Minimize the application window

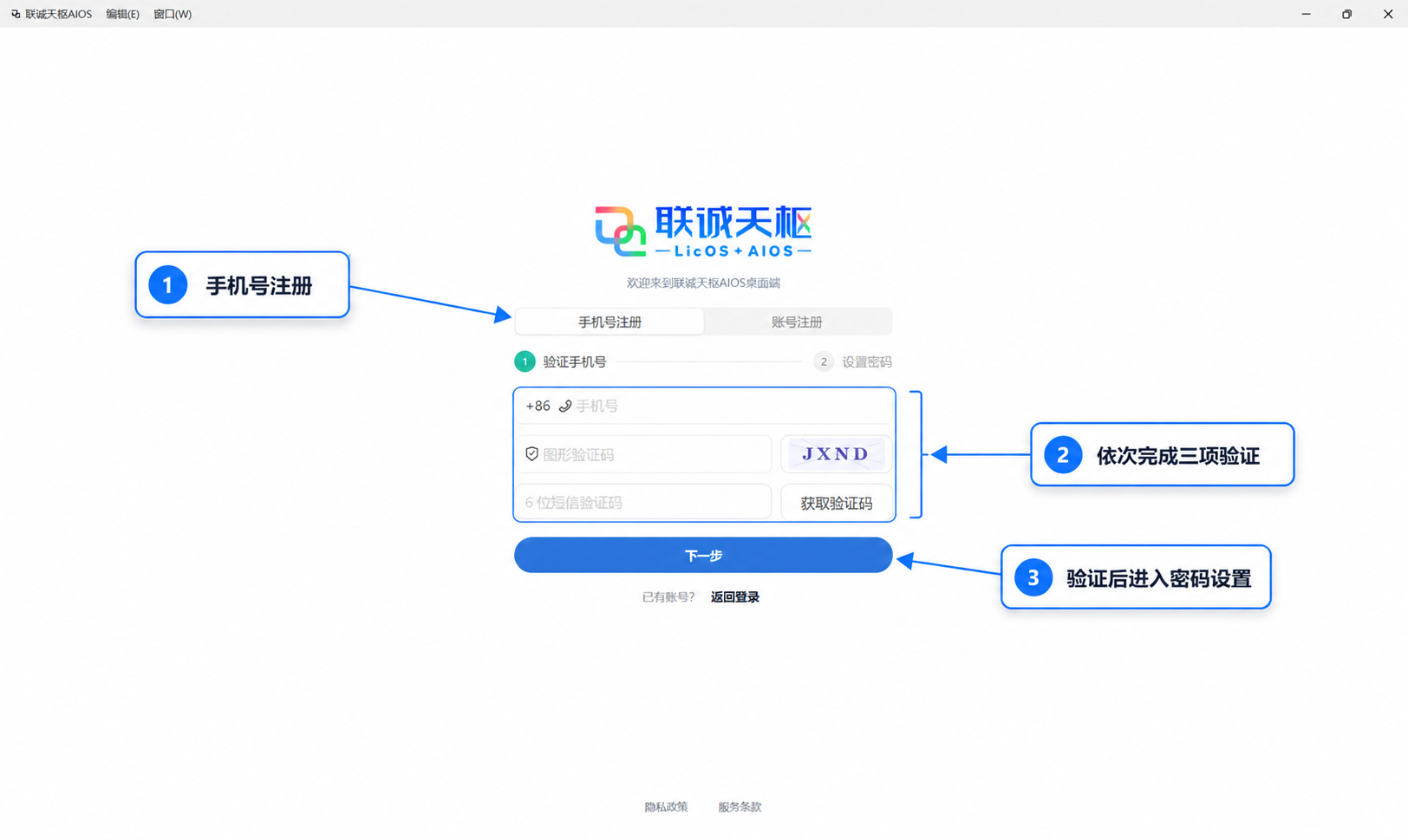click(1306, 14)
